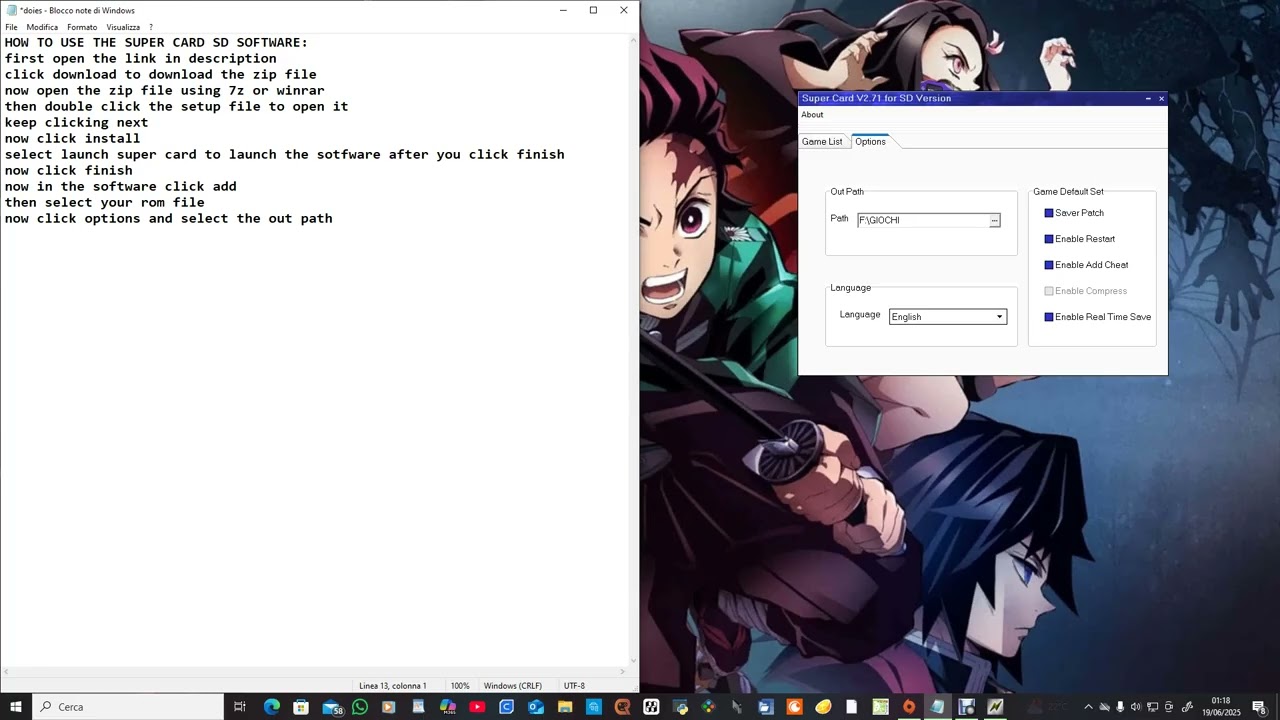Open the Visualizza menu in Notepad
The height and width of the screenshot is (720, 1280).
click(x=123, y=27)
